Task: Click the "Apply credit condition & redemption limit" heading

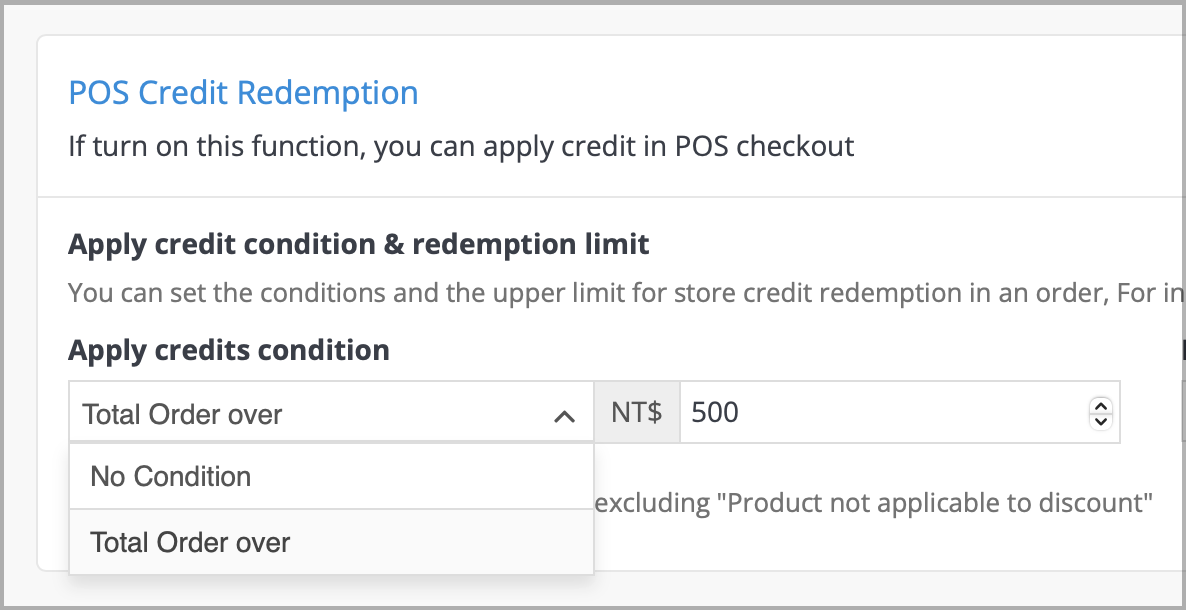Action: point(358,244)
